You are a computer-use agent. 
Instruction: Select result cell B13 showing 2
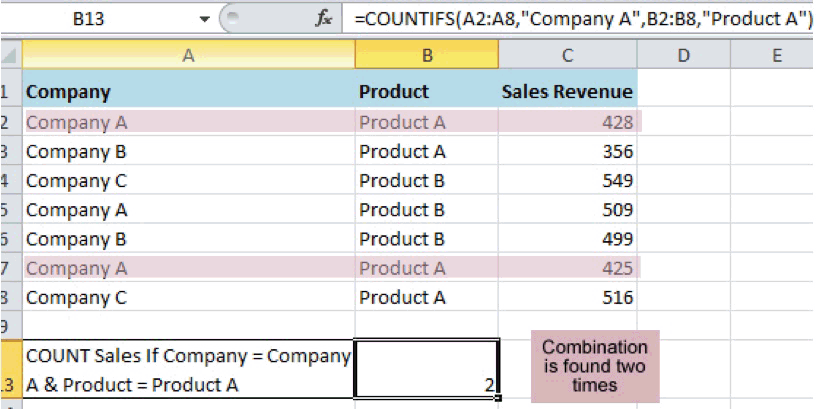coord(426,370)
